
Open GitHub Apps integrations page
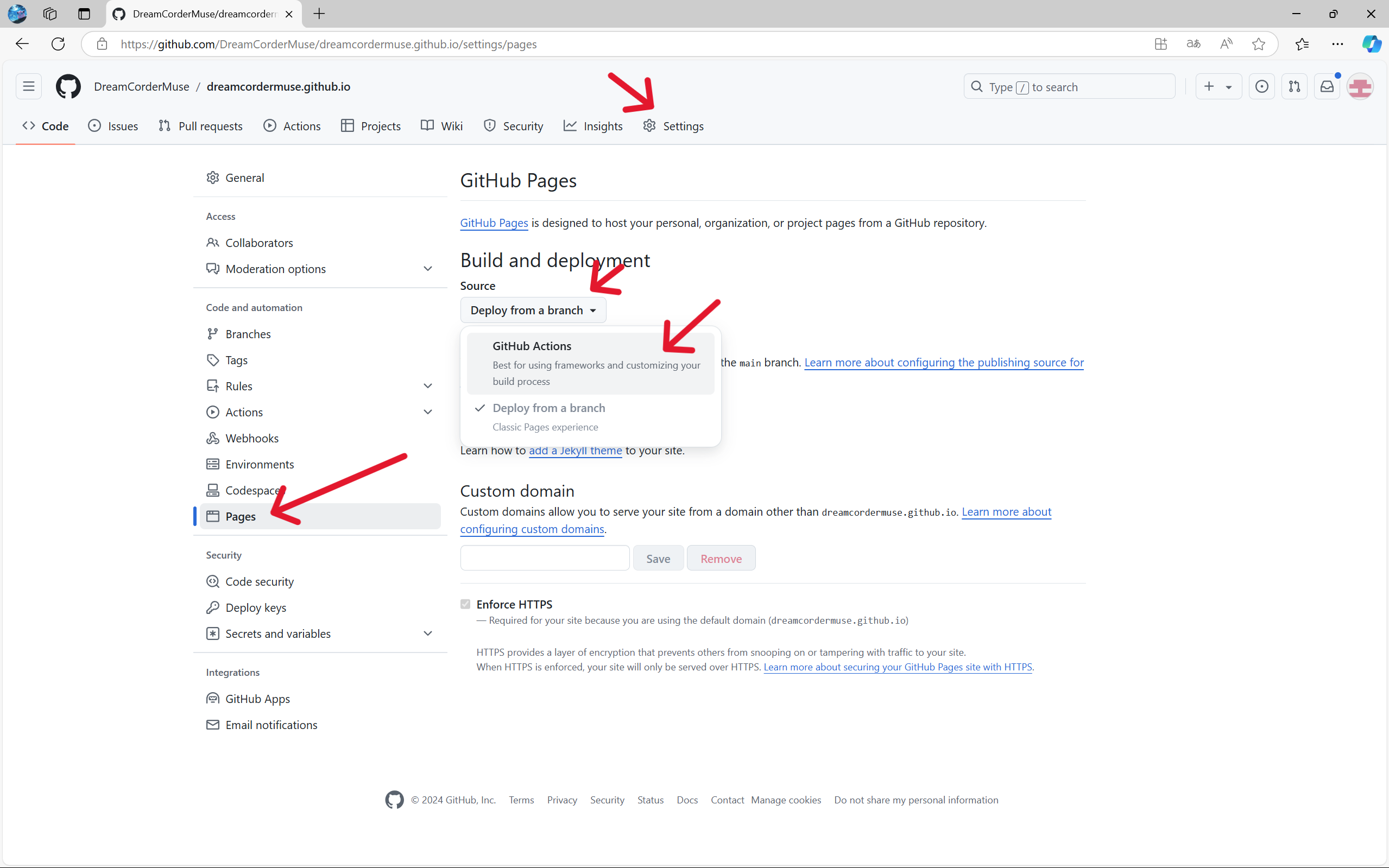320,699
